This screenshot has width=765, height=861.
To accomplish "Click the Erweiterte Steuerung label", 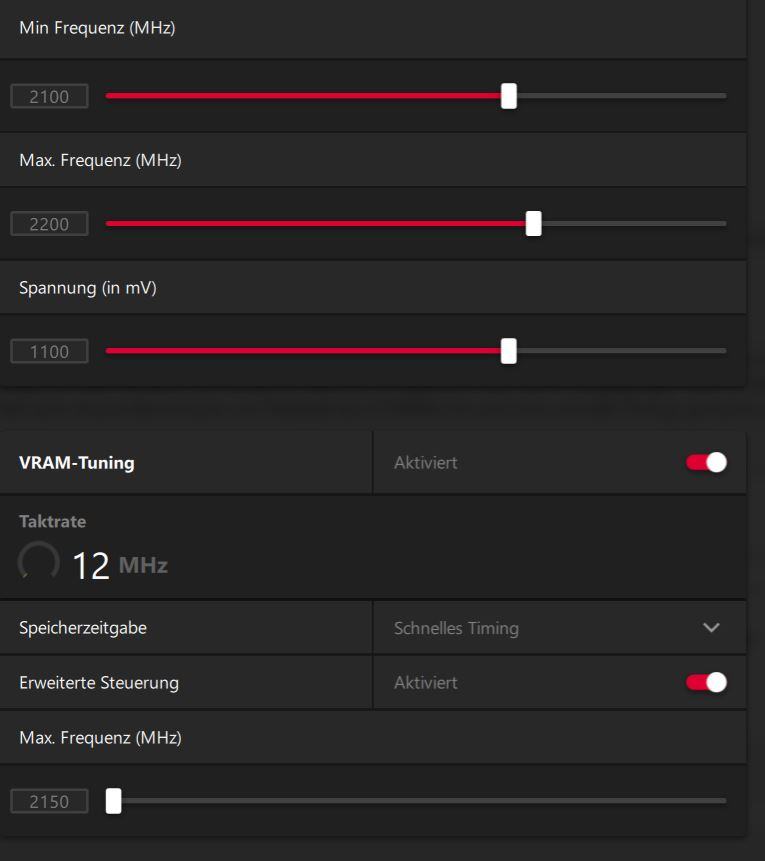I will click(x=99, y=683).
